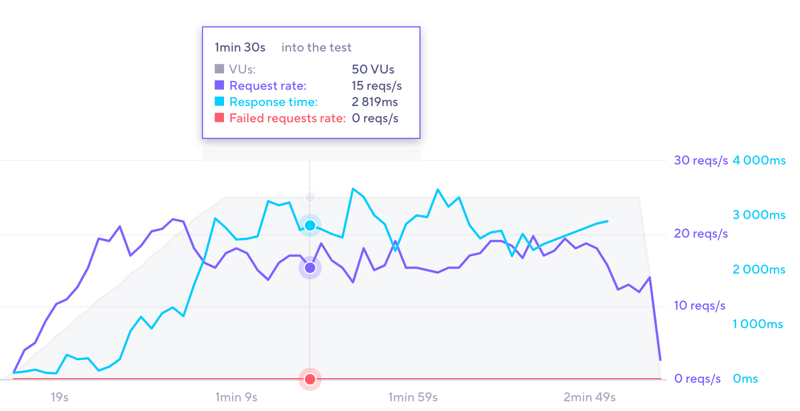Click the 19s x-axis label
Image resolution: width=800 pixels, height=411 pixels.
[x=60, y=398]
